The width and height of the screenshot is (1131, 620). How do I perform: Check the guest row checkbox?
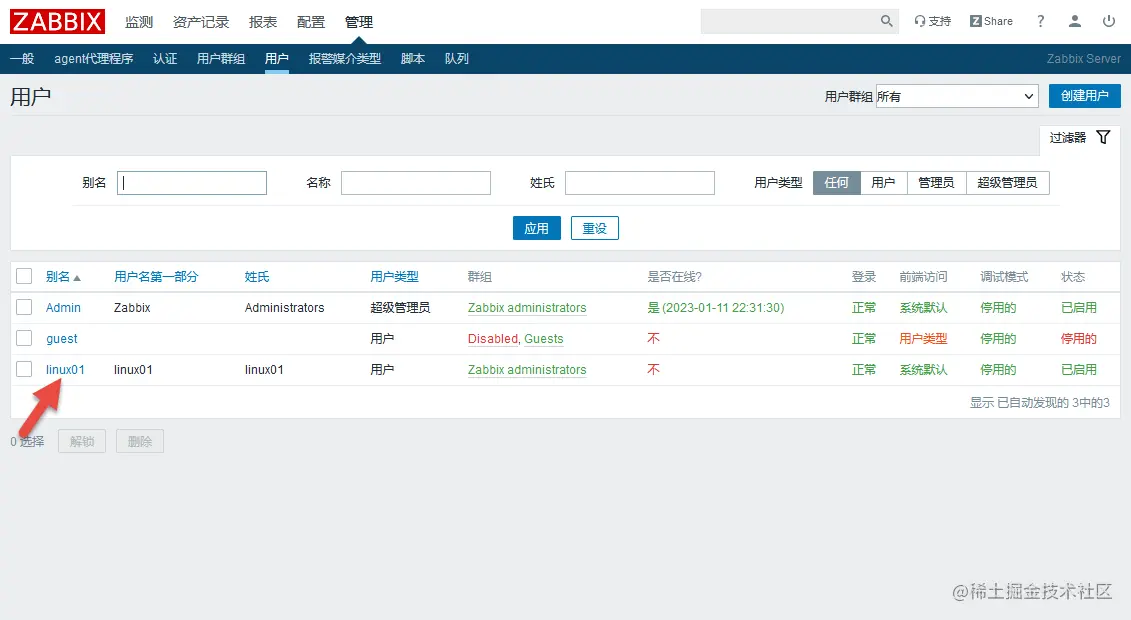click(24, 338)
